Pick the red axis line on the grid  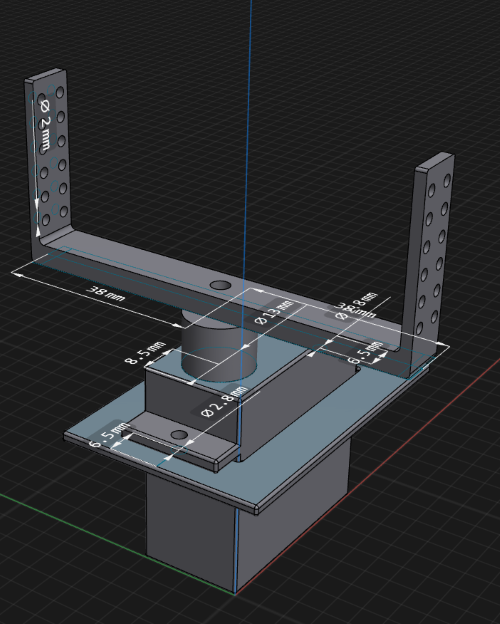tap(366, 476)
